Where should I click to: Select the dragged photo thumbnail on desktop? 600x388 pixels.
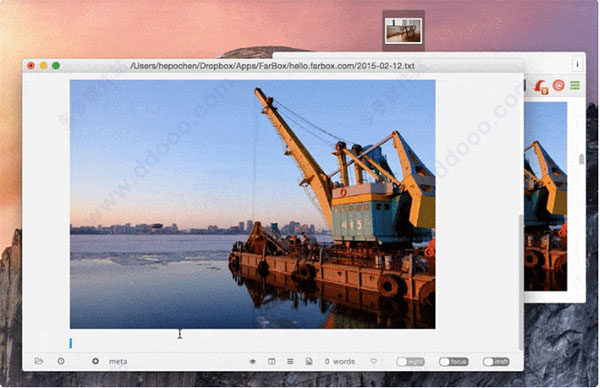[403, 31]
